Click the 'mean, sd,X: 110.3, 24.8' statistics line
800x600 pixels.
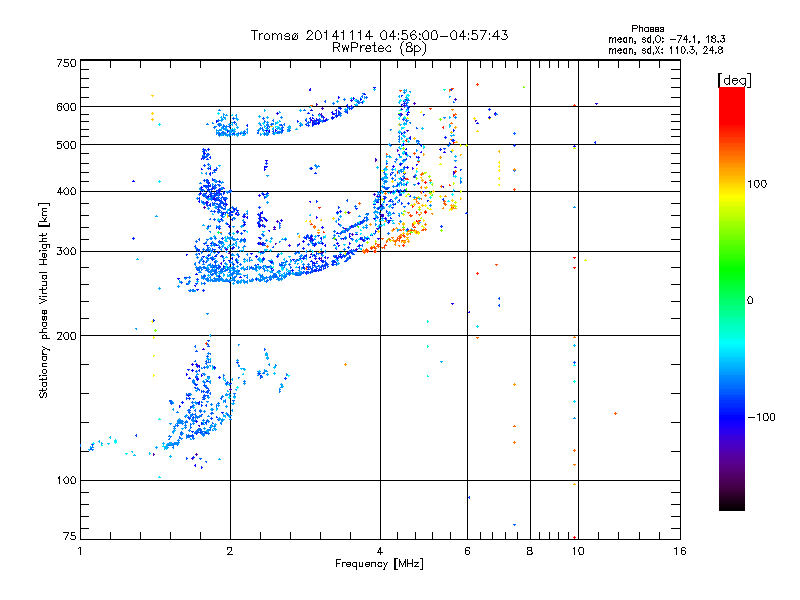point(665,50)
